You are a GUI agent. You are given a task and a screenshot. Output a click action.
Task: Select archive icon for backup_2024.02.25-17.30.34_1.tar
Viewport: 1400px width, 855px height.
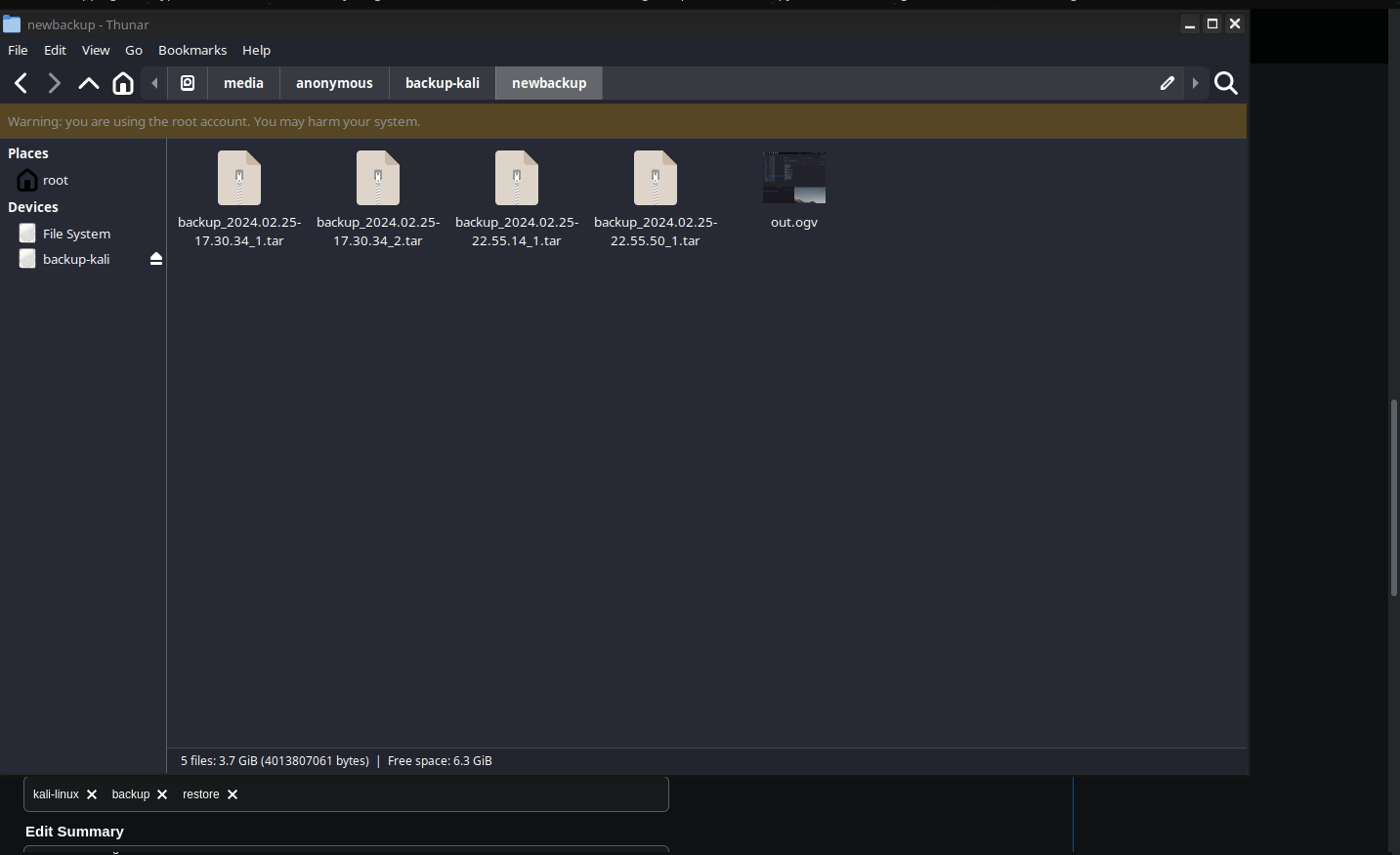click(239, 178)
